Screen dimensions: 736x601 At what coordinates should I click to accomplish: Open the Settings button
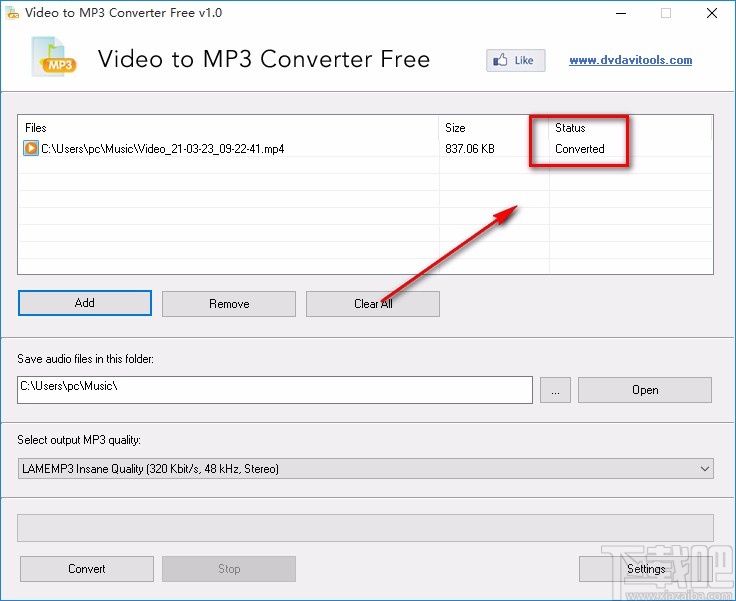tap(646, 569)
